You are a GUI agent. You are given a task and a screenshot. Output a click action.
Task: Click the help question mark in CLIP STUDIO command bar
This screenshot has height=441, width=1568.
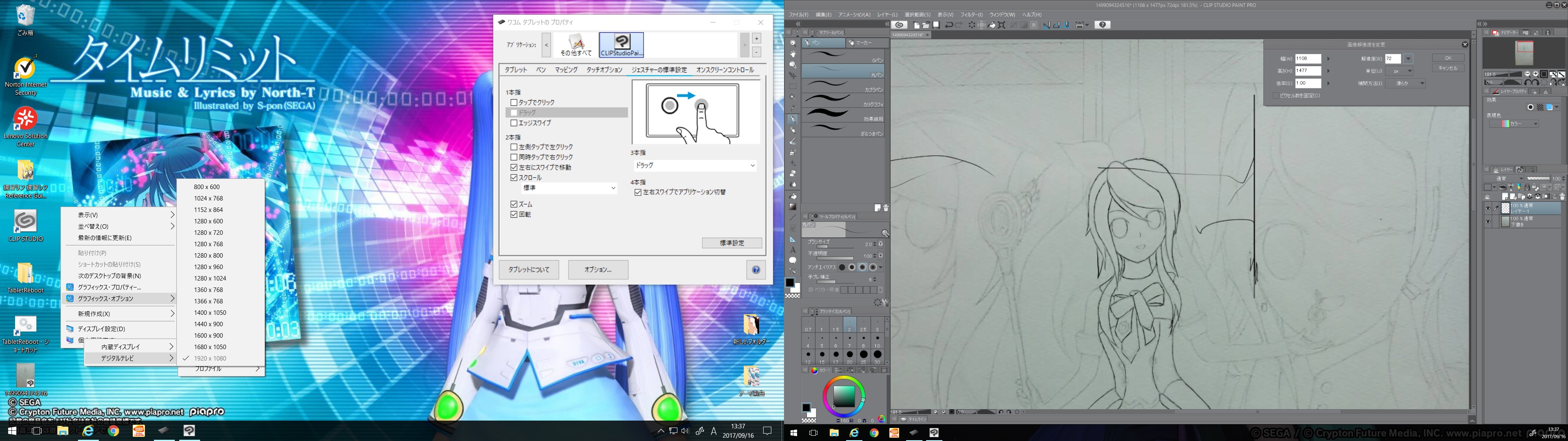point(1102,25)
